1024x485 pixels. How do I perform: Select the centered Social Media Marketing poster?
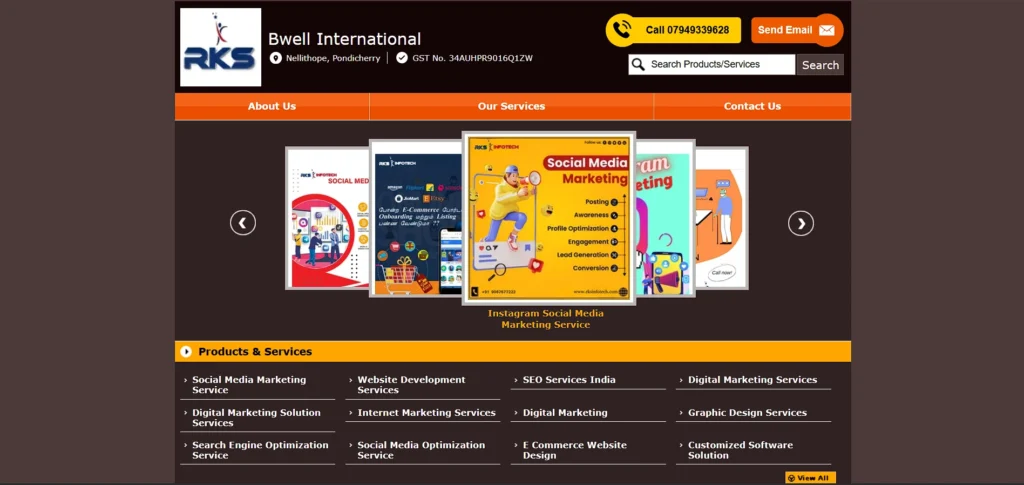(x=549, y=218)
